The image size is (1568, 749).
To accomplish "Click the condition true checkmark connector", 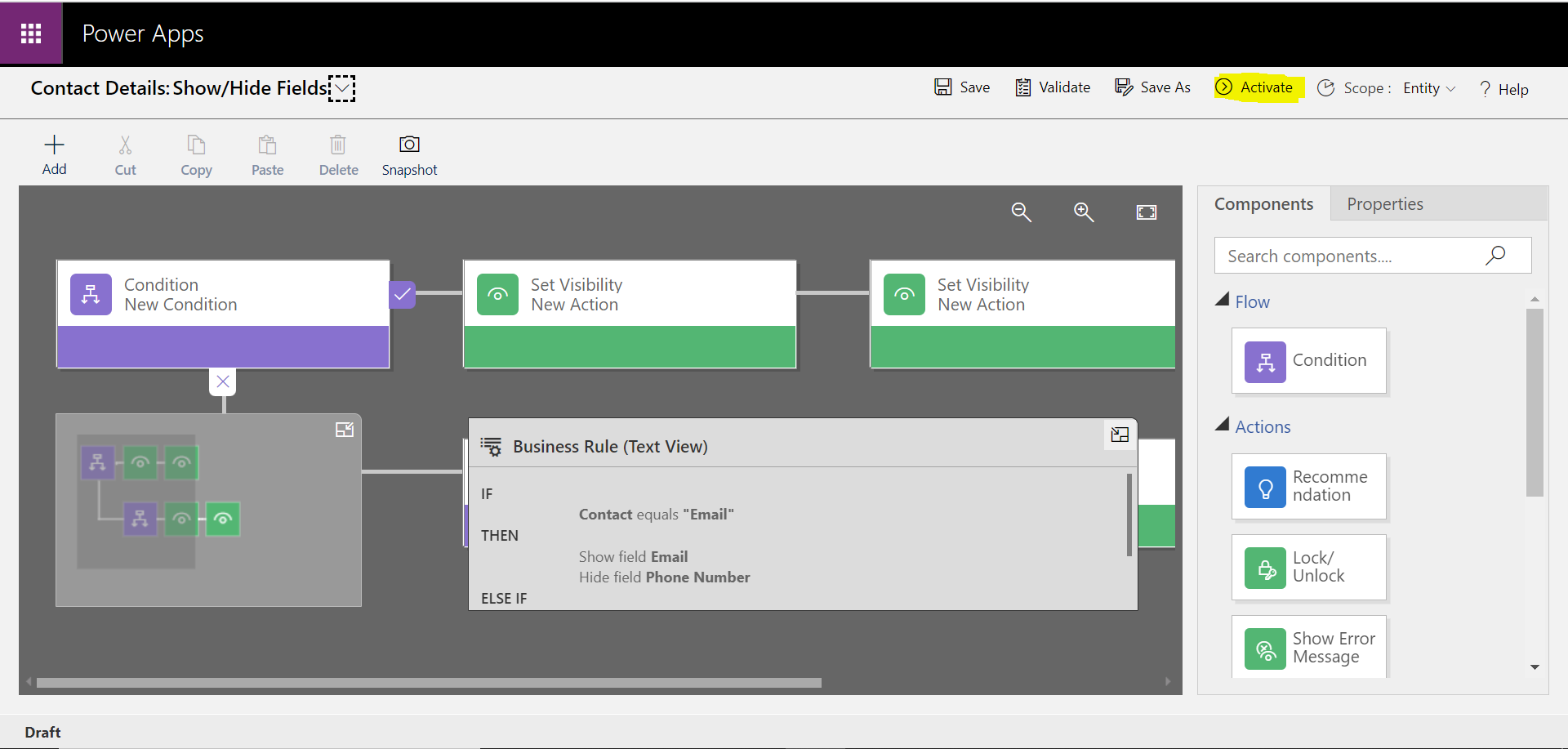I will 403,294.
